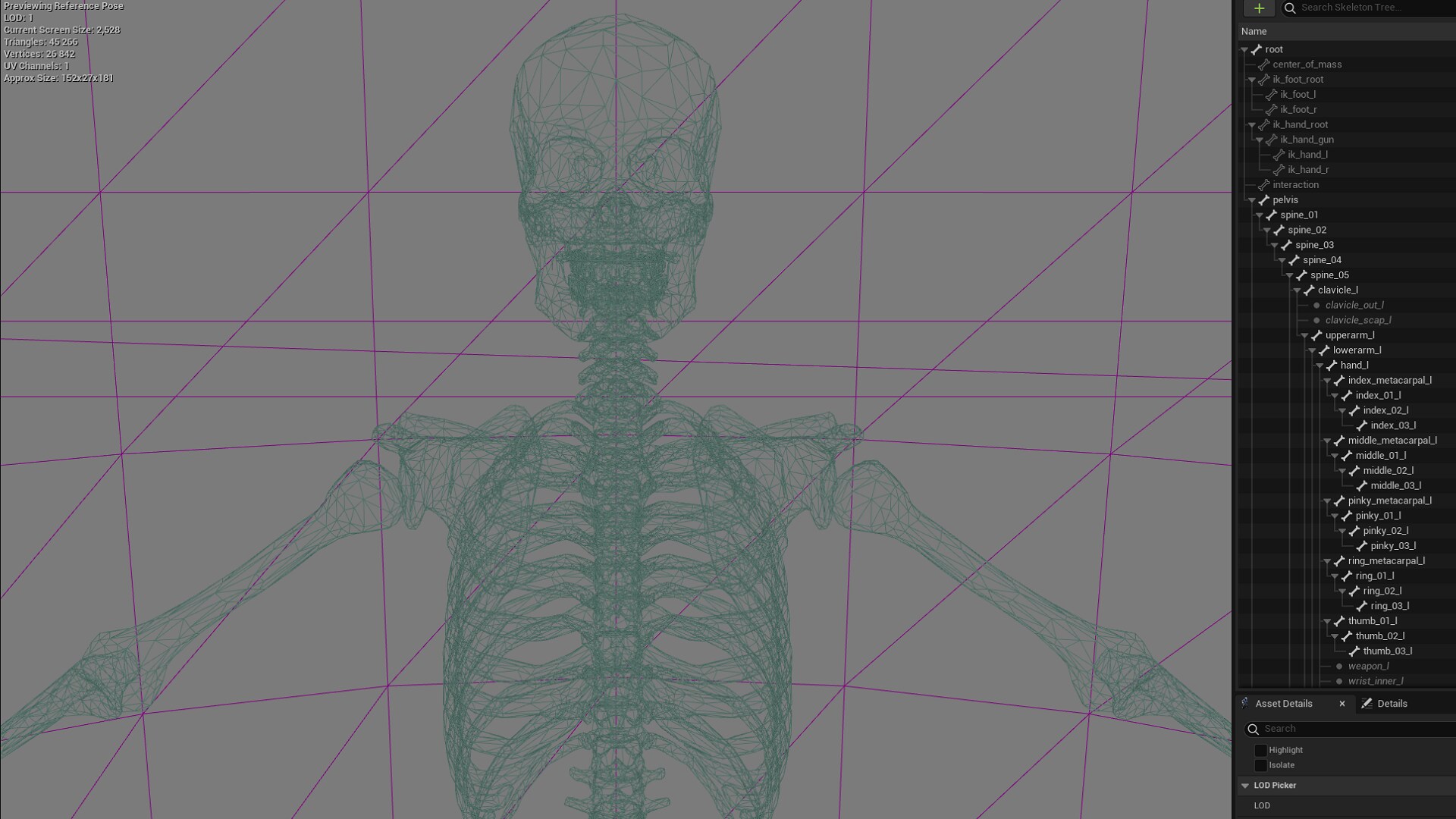Enable the Highlight checkbox
Viewport: 1456px width, 819px height.
point(1261,749)
